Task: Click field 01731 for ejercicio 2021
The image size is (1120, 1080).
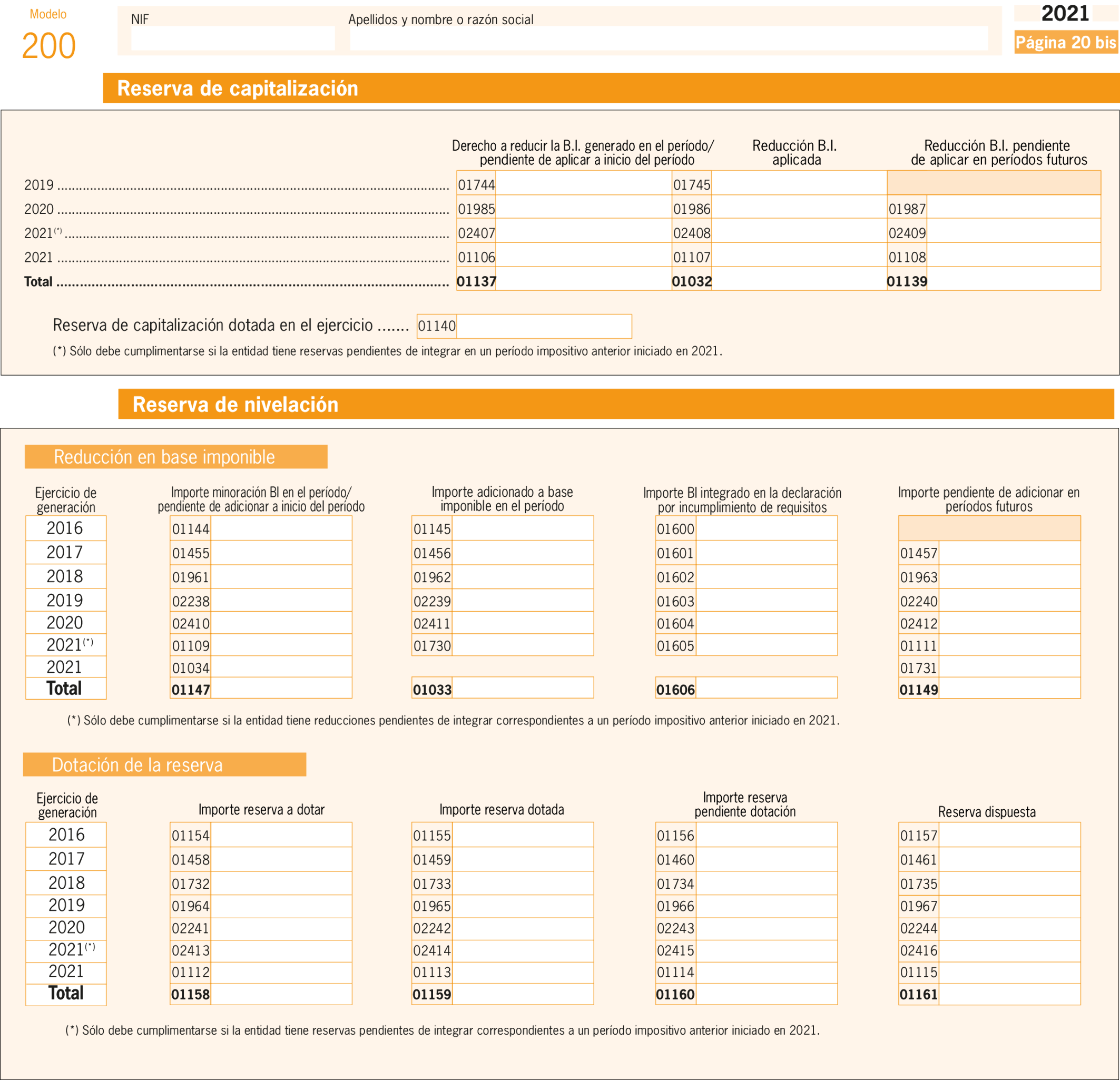Action: pyautogui.click(x=1010, y=666)
